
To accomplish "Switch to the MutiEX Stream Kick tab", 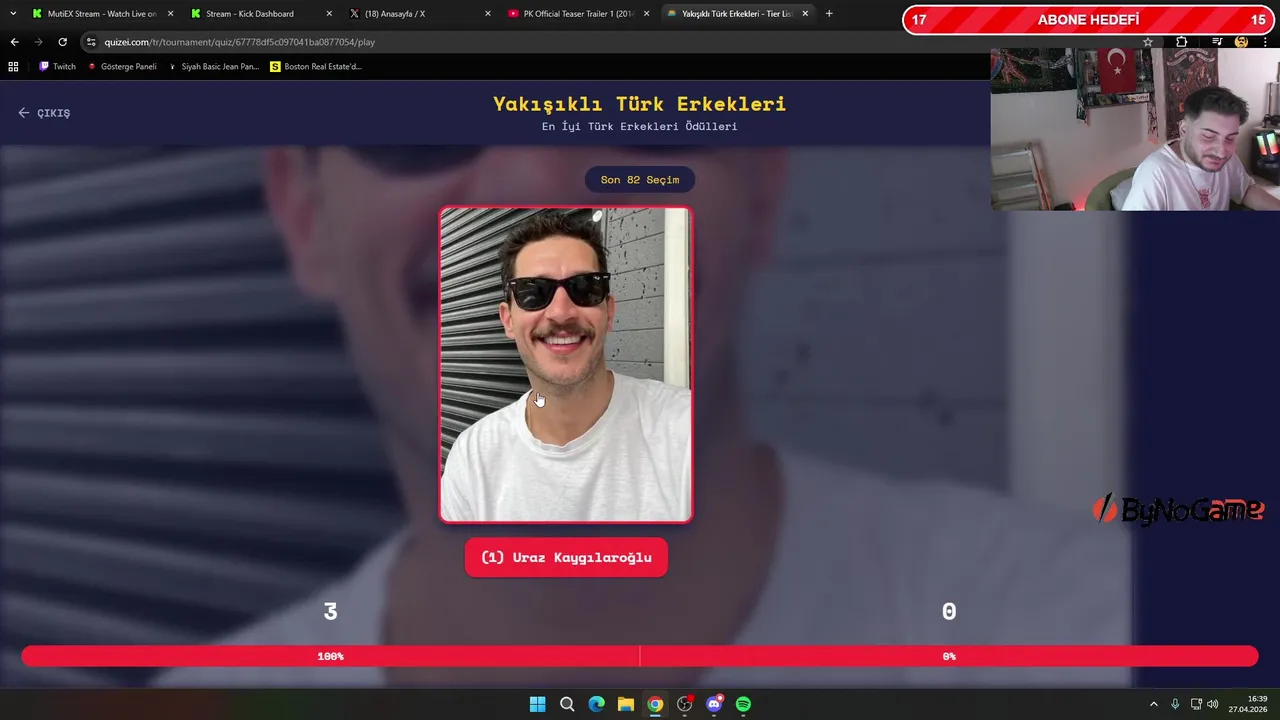I will click(102, 14).
